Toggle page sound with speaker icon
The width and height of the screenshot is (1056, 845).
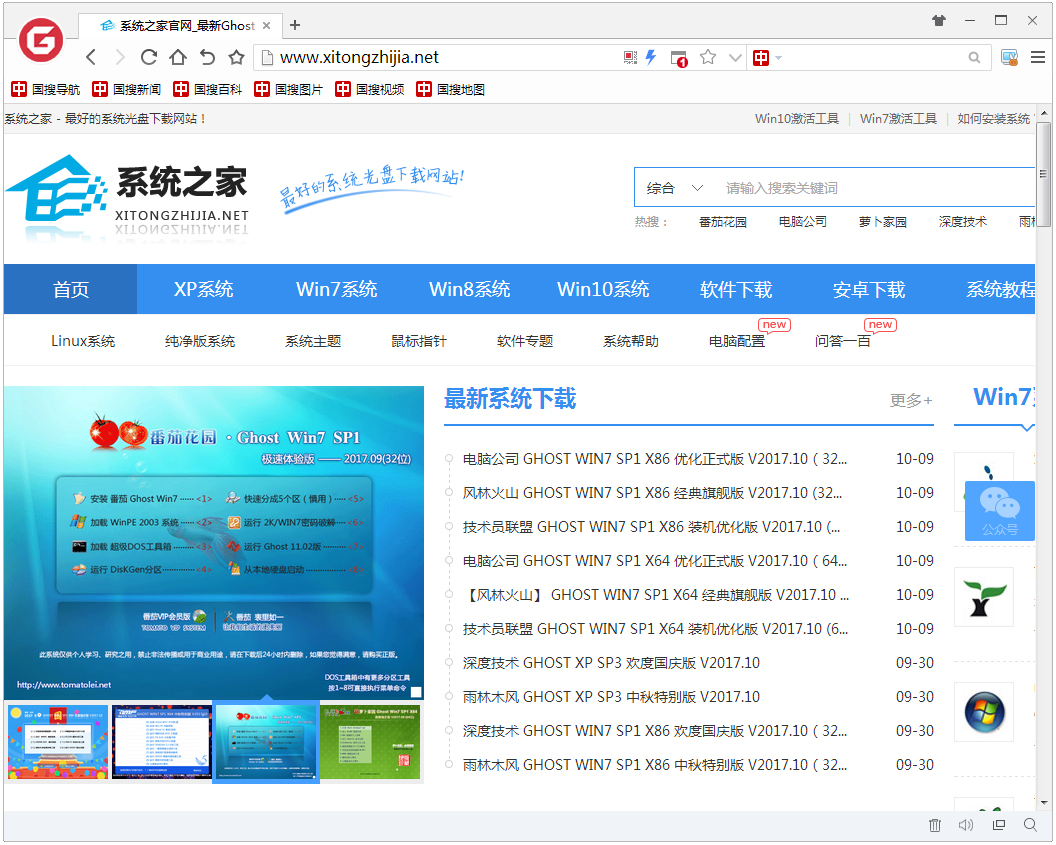[966, 825]
